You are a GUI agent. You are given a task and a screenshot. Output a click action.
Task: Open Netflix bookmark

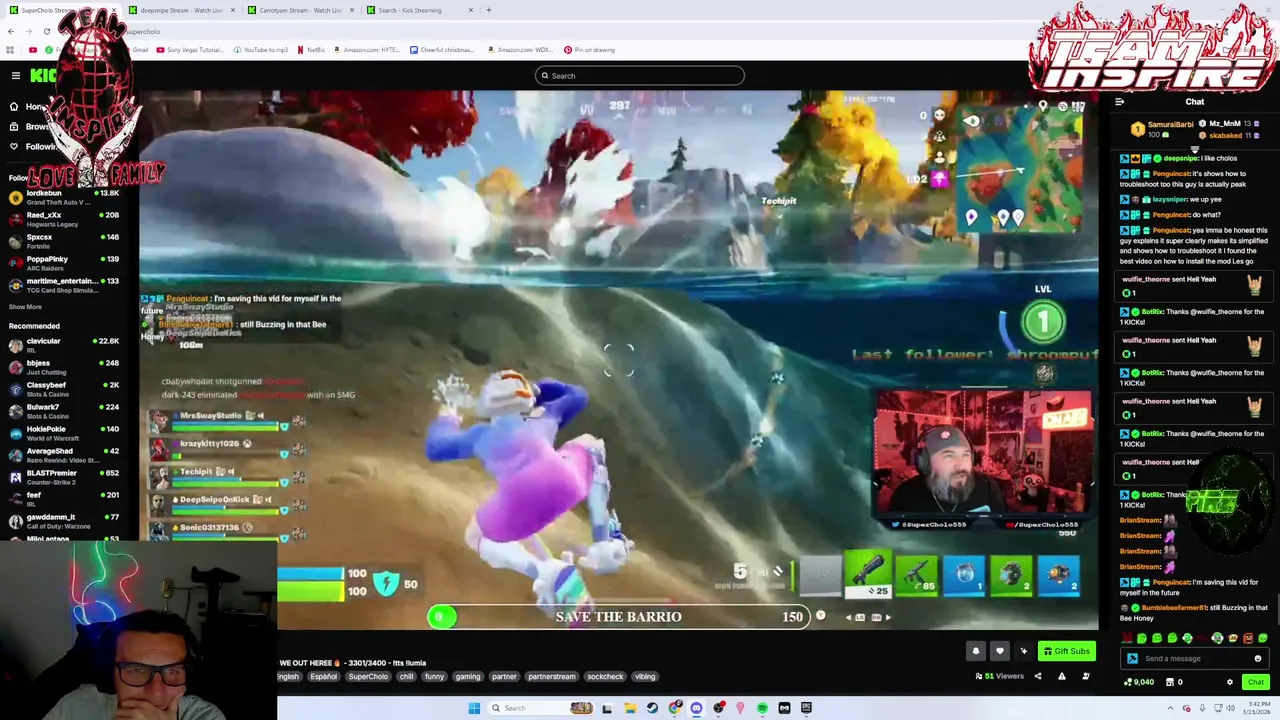click(x=311, y=50)
